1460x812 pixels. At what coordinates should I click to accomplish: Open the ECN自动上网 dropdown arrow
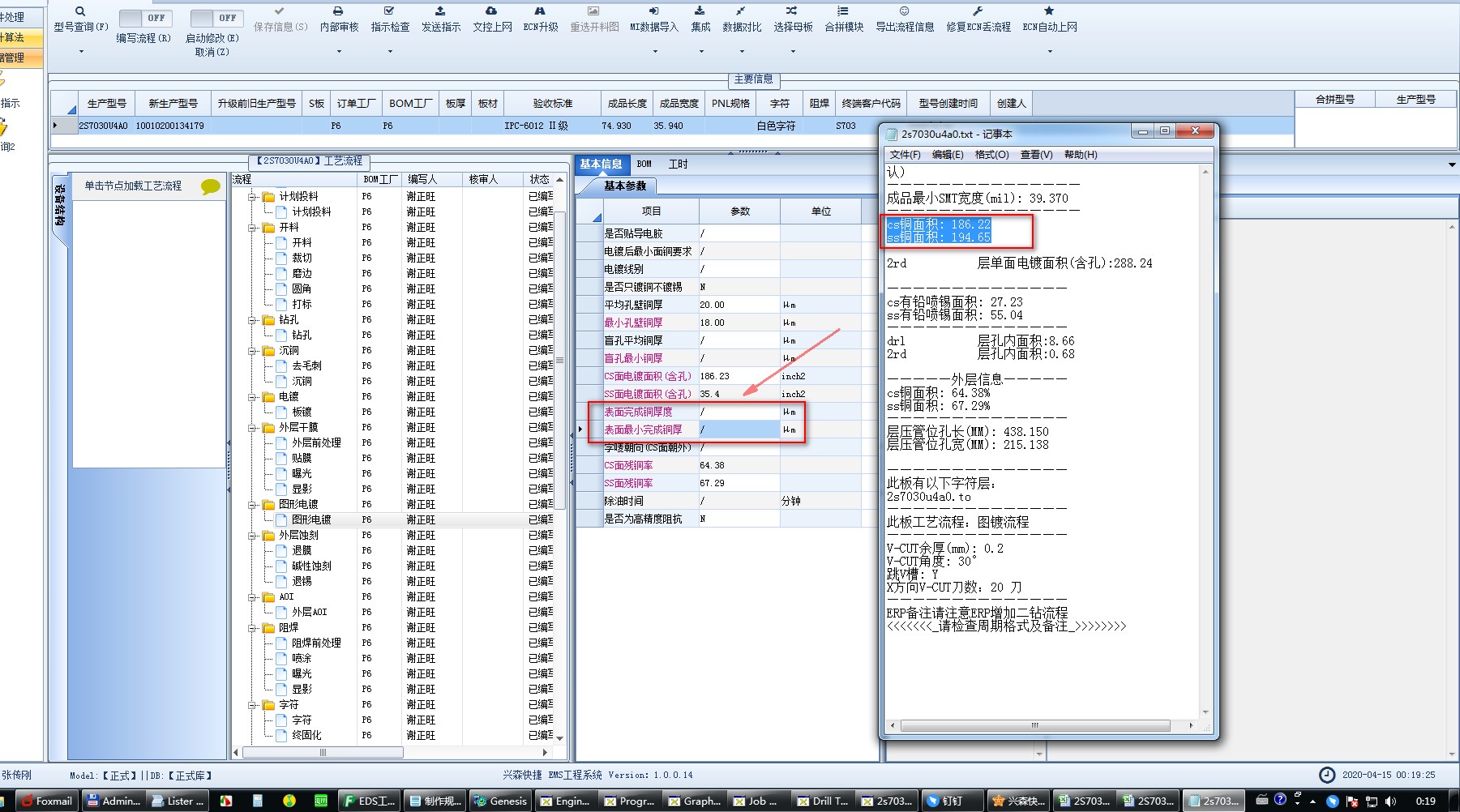[x=1049, y=52]
